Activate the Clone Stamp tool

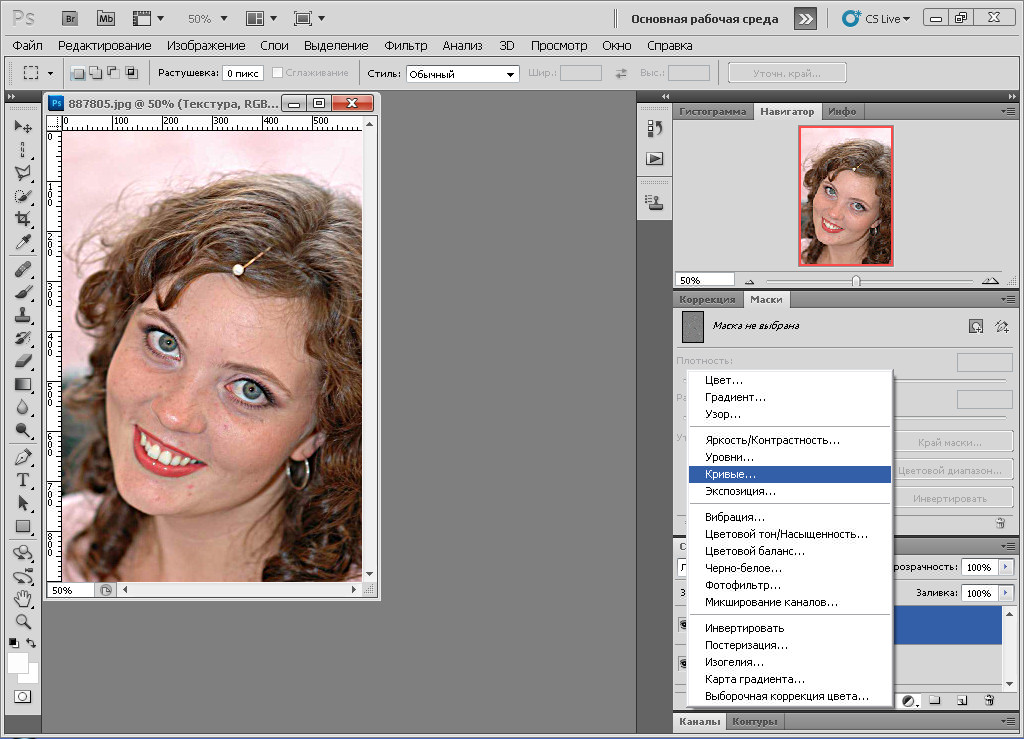coord(22,314)
